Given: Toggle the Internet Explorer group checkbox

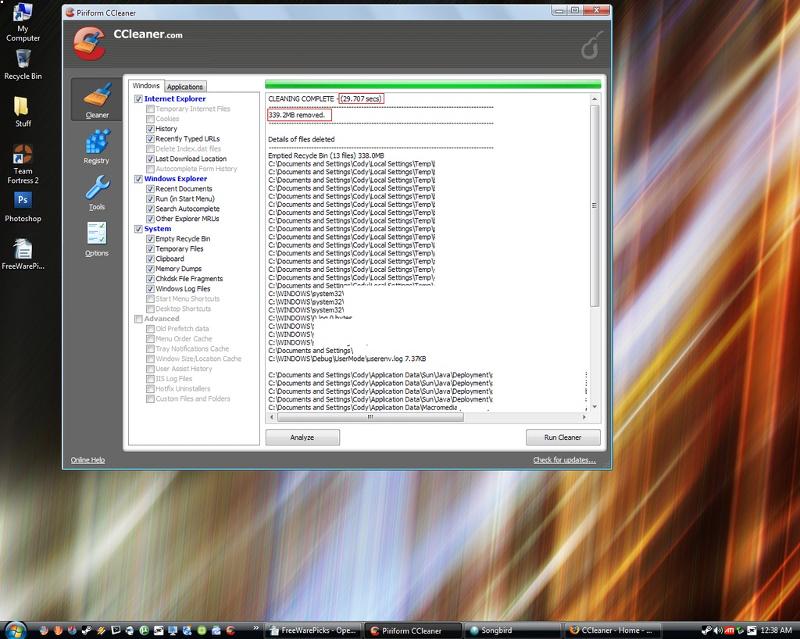Looking at the screenshot, I should [x=138, y=99].
